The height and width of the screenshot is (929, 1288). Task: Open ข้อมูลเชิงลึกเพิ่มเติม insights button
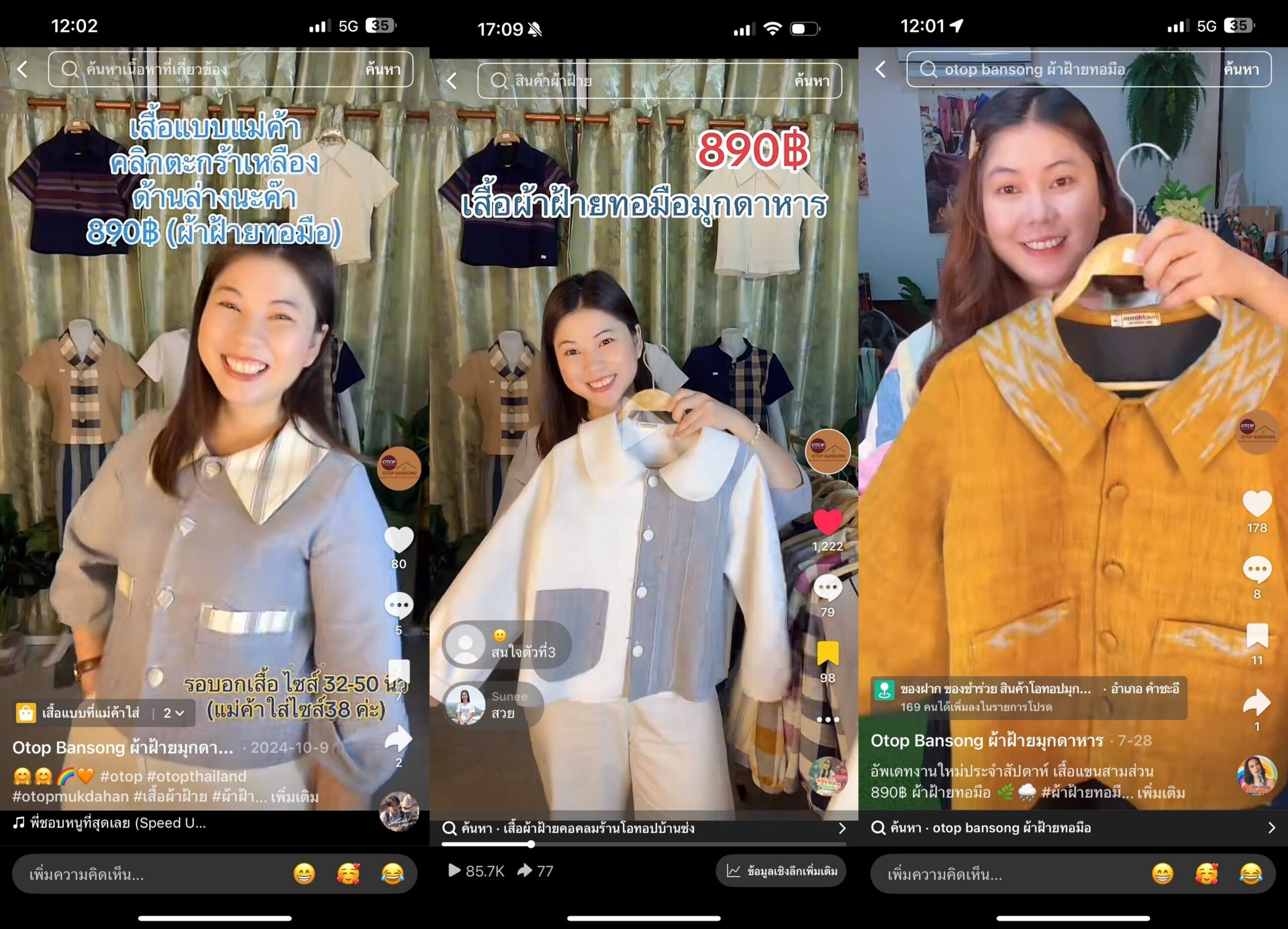click(781, 871)
